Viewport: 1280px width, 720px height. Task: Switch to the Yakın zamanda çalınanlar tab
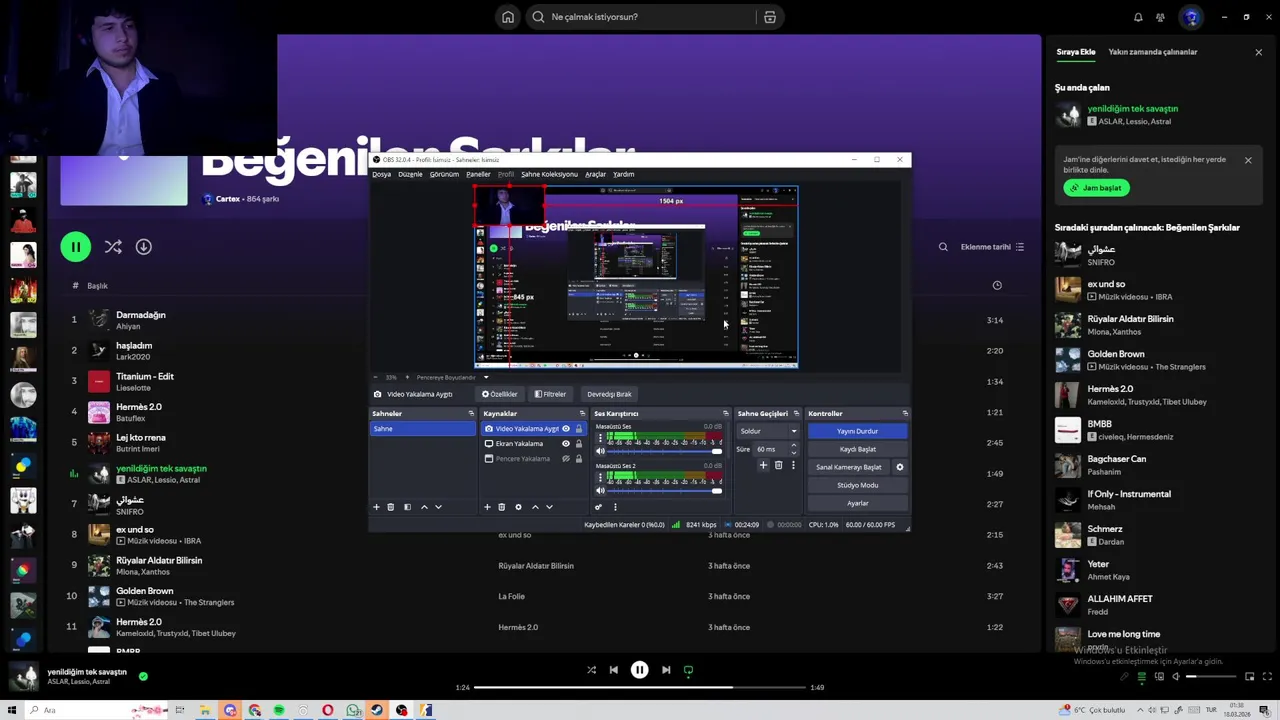pos(1152,52)
